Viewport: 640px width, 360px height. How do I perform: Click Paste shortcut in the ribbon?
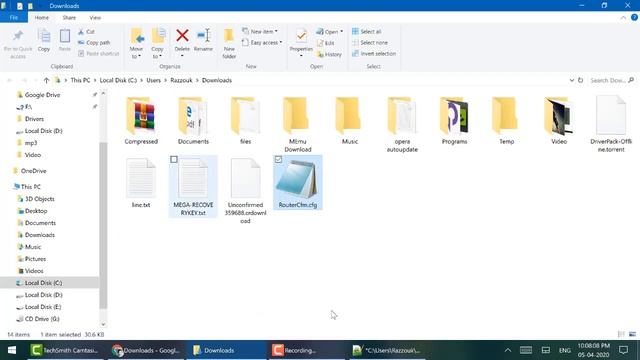click(98, 53)
